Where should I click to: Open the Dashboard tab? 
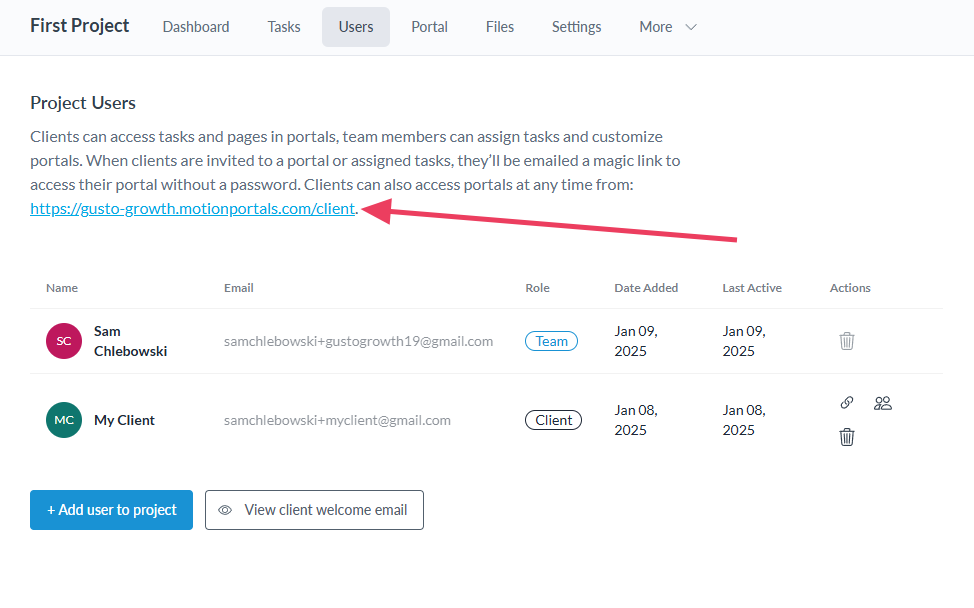coord(196,27)
